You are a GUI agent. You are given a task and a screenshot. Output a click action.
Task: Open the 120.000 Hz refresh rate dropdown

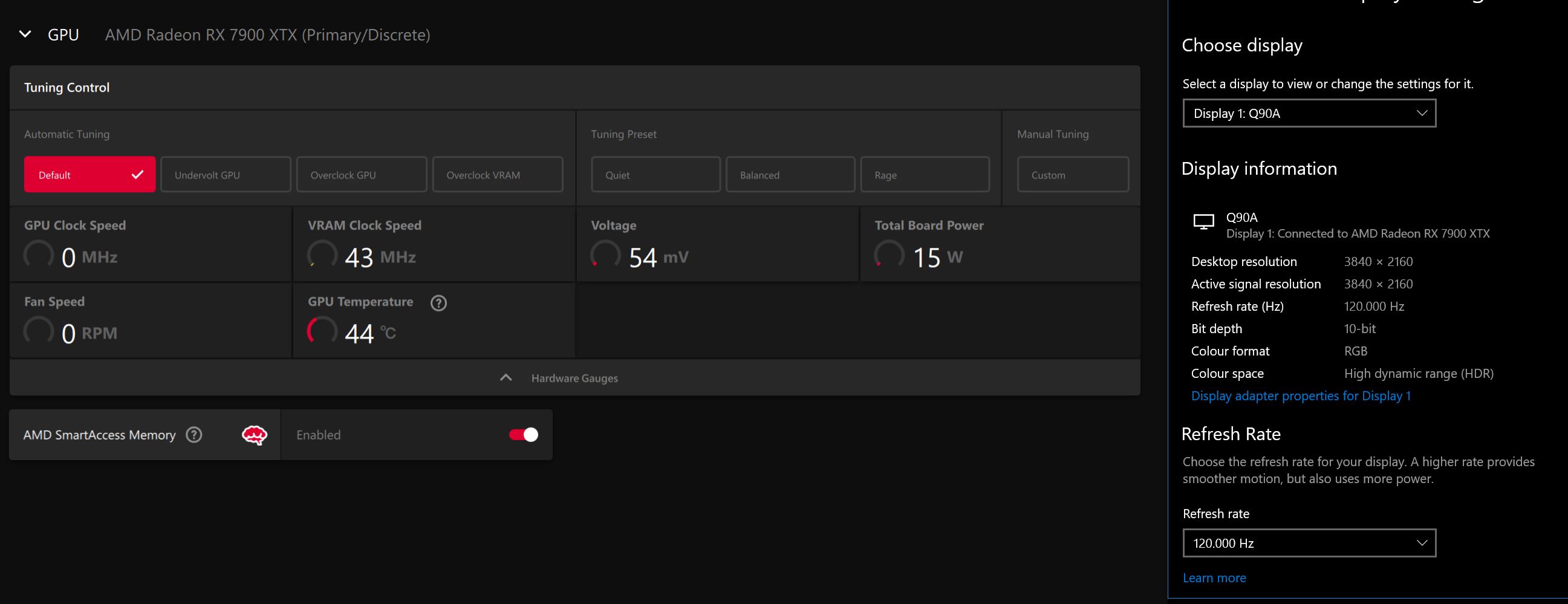[1309, 543]
